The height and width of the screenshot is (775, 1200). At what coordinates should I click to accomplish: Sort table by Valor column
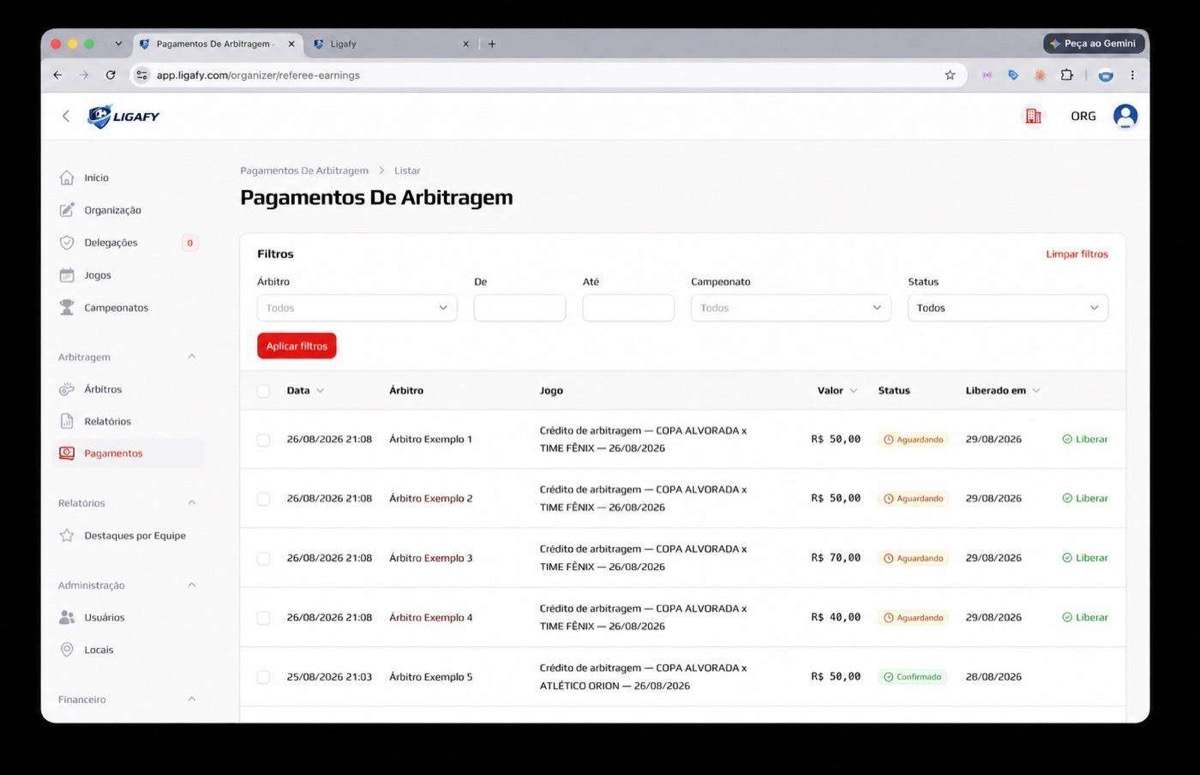(x=837, y=391)
